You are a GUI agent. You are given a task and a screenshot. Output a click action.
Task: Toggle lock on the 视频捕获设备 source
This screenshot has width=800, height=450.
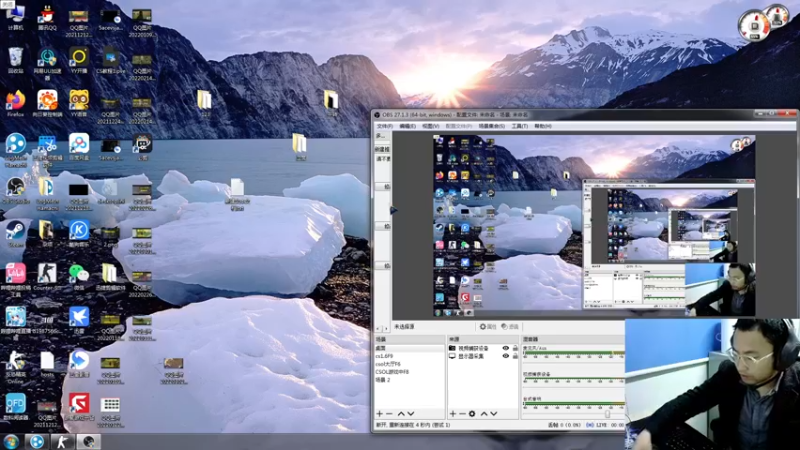(515, 348)
